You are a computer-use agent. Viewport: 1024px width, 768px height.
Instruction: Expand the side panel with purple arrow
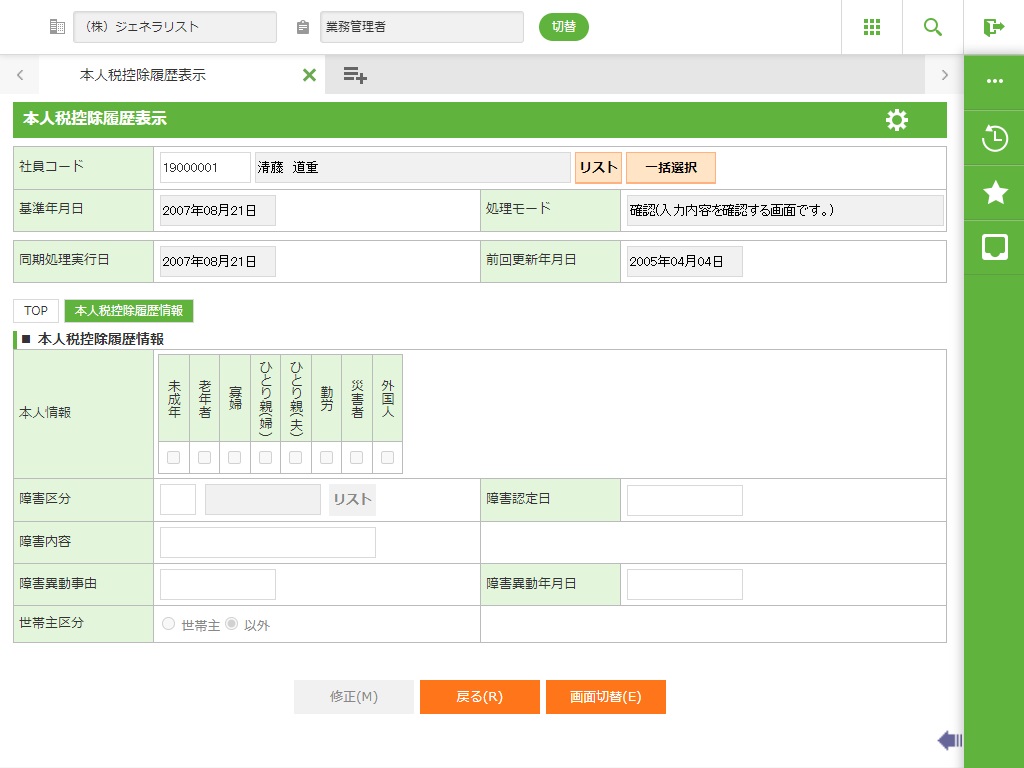pos(949,740)
